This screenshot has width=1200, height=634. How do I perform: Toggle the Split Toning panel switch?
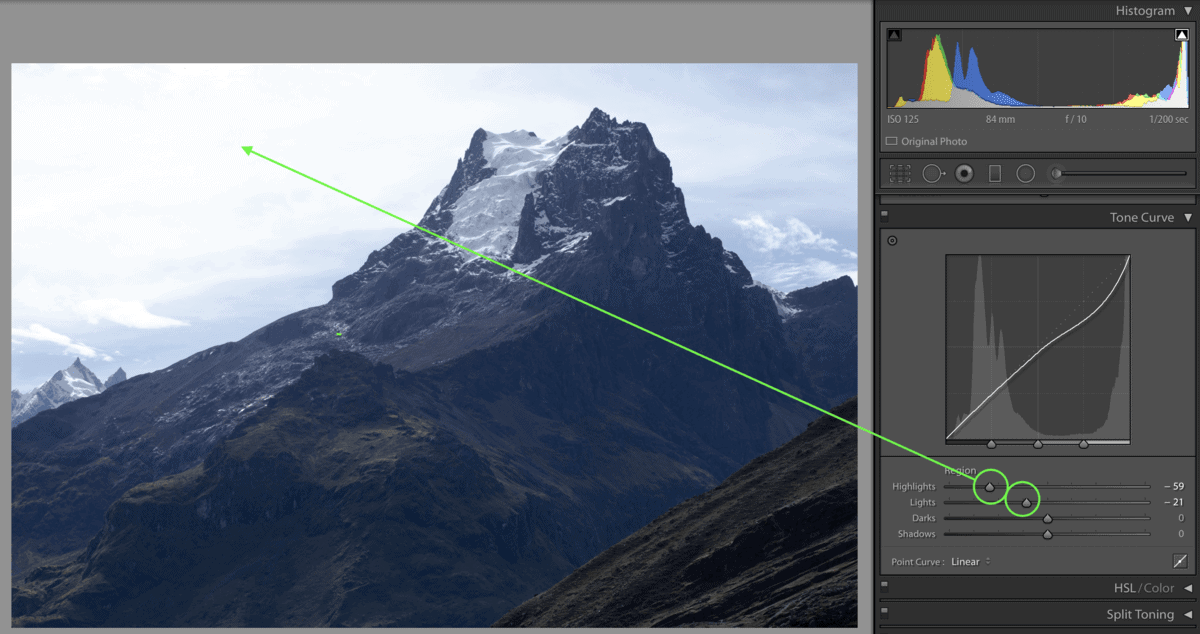[x=885, y=615]
